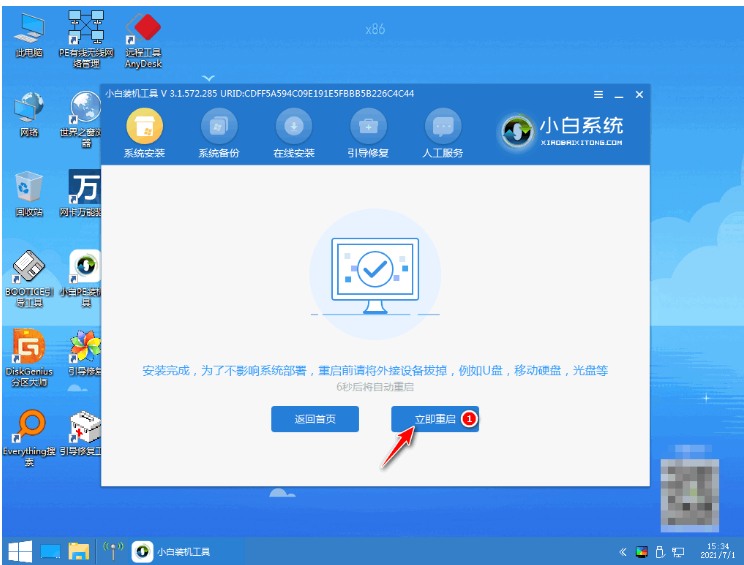Viewport: 744px width, 565px height.
Task: Expand the system tray chevron
Action: tap(623, 552)
